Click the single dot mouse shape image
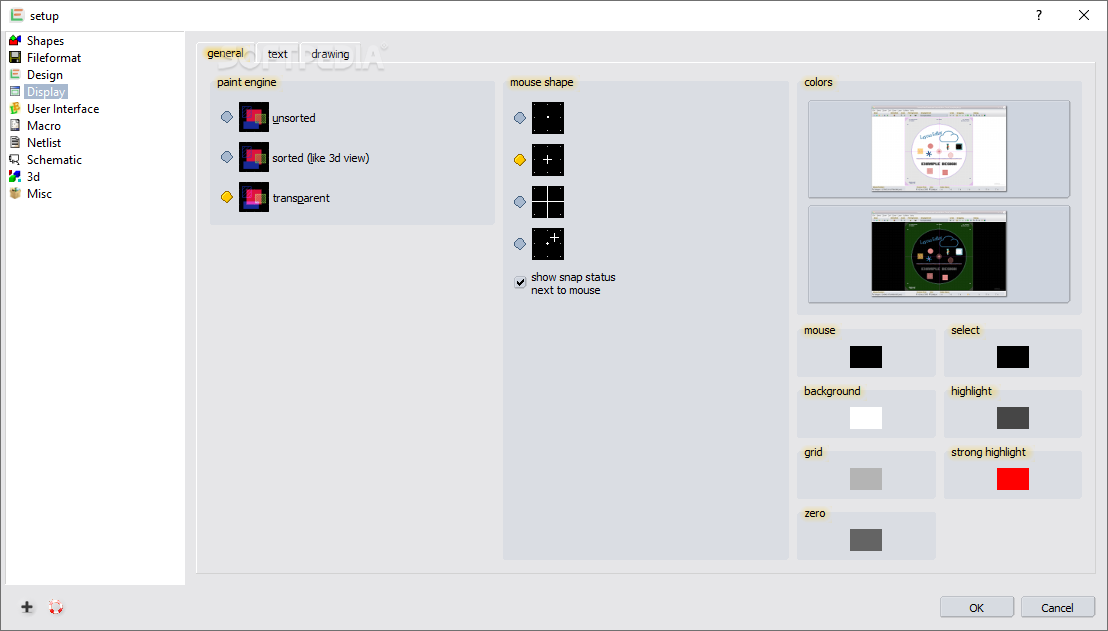 548,118
